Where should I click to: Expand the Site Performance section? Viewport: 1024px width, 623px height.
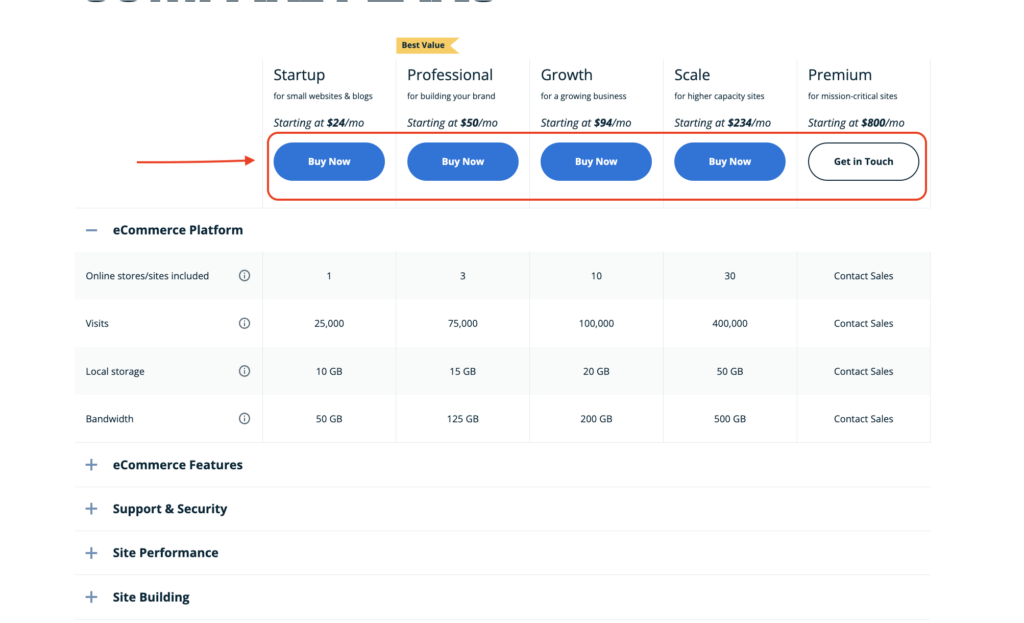click(92, 553)
